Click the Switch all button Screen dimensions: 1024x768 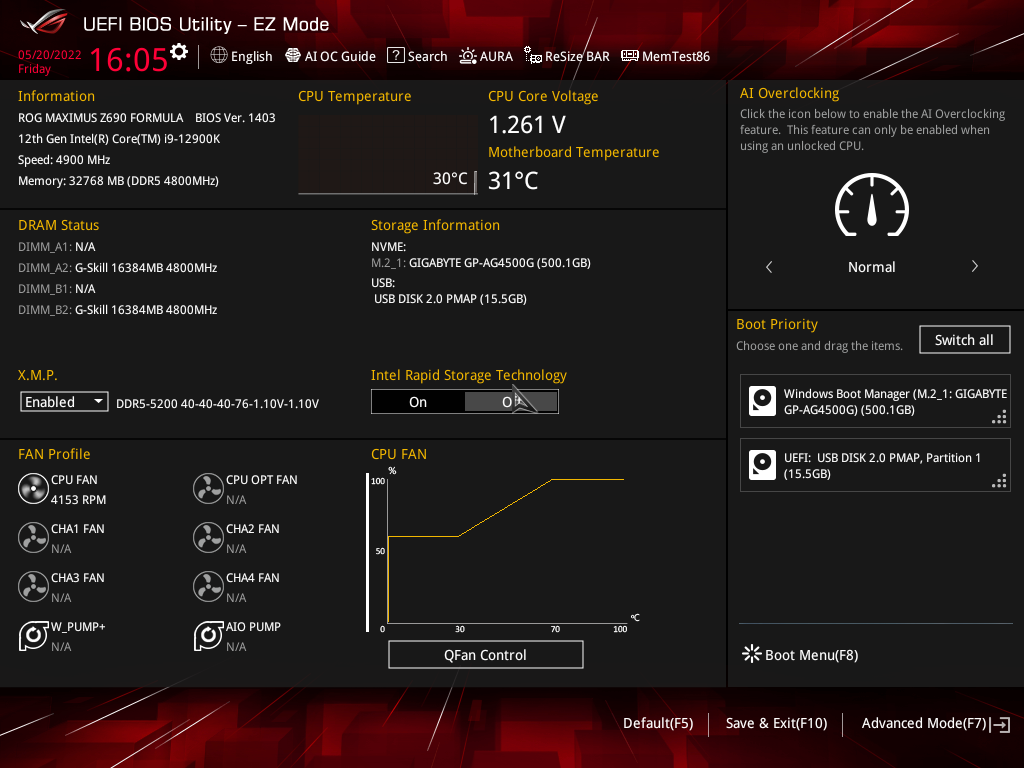pyautogui.click(x=965, y=340)
